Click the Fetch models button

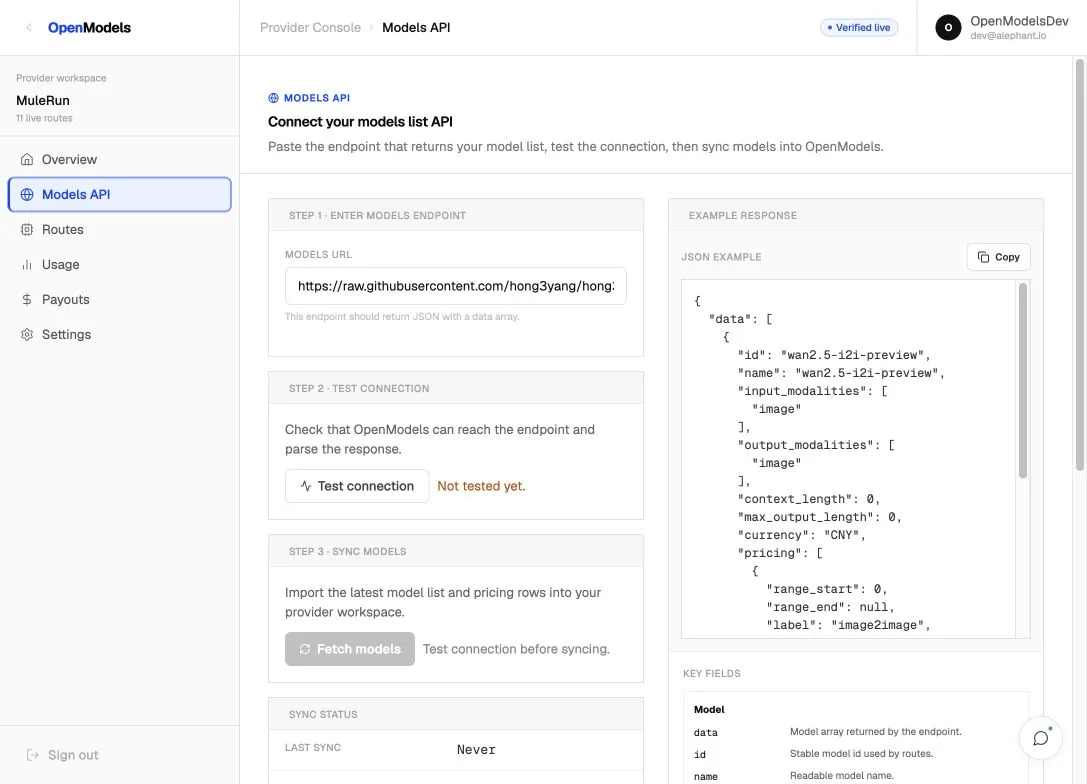349,650
